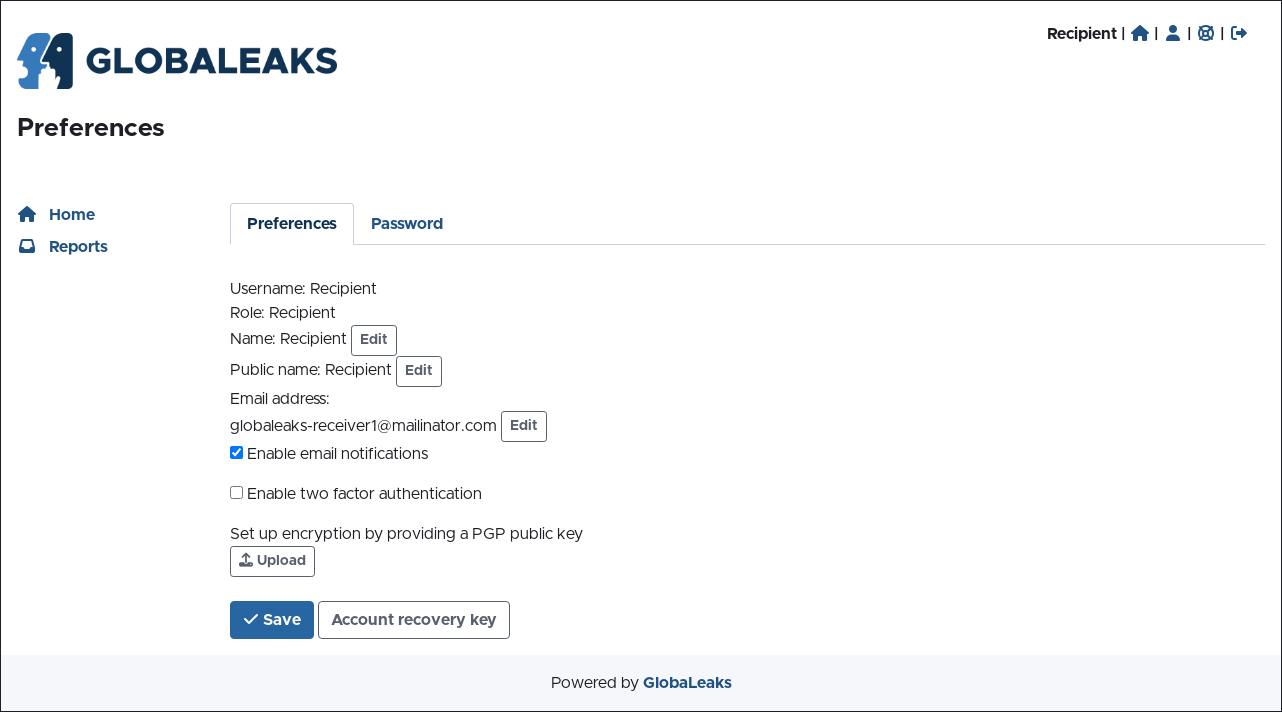
Task: Open the GlobaLeaks footer link
Action: click(687, 683)
